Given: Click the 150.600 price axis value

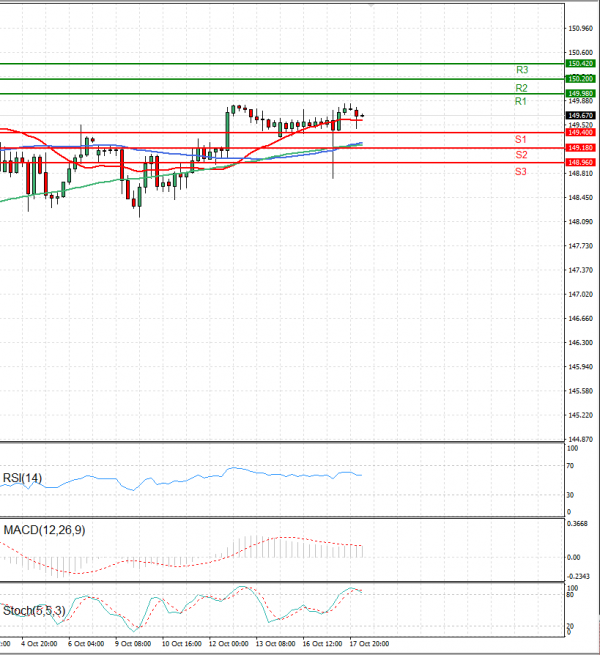Looking at the screenshot, I should pos(580,53).
